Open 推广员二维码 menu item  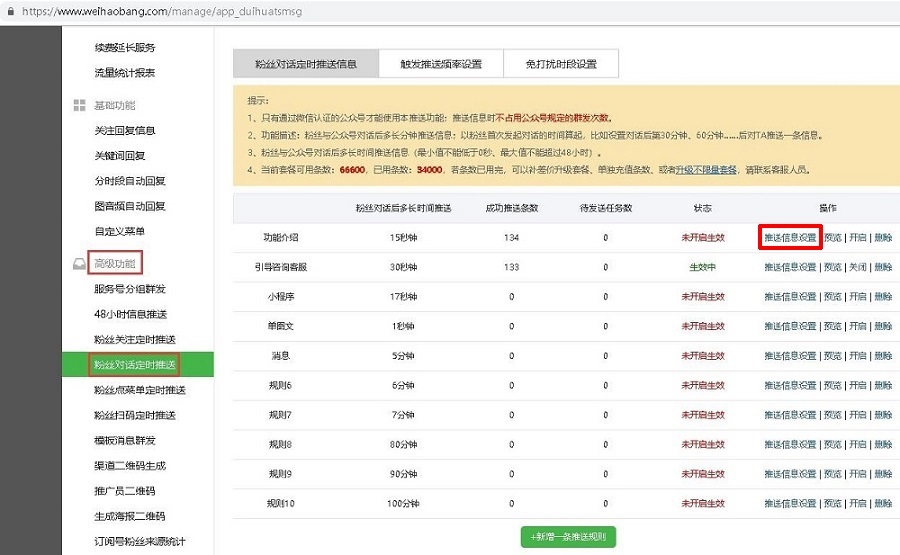(125, 491)
